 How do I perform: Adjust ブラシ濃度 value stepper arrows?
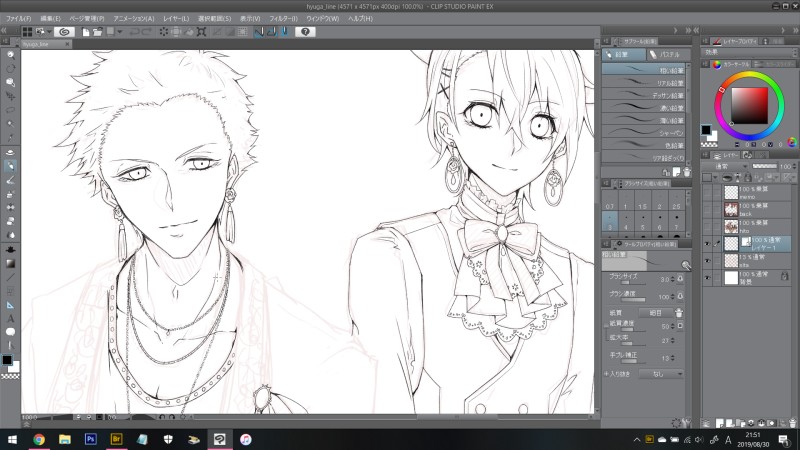tap(673, 296)
